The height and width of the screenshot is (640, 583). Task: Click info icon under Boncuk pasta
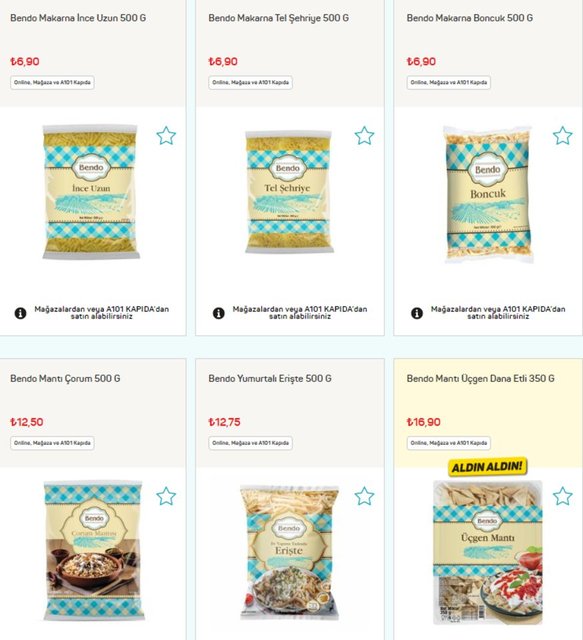417,313
